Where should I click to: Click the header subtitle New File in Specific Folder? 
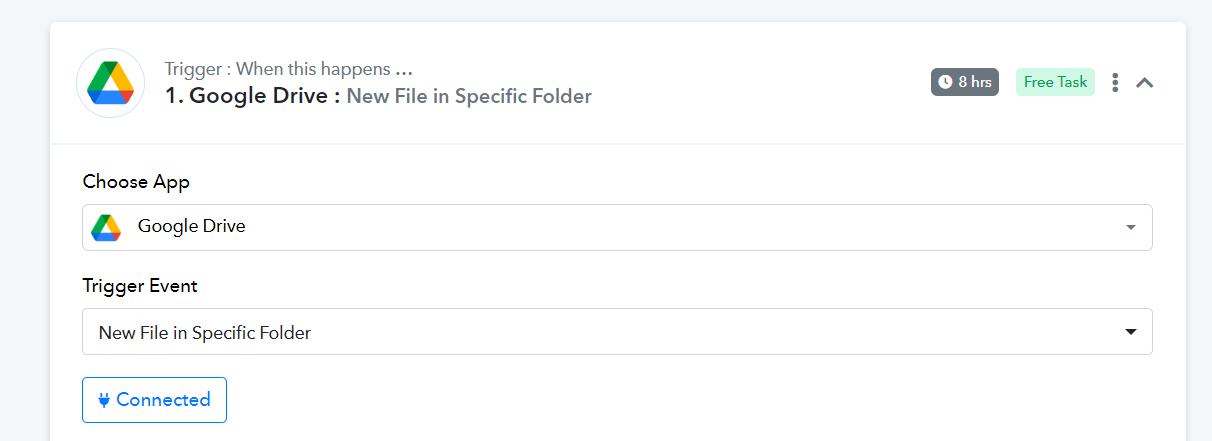pos(469,96)
